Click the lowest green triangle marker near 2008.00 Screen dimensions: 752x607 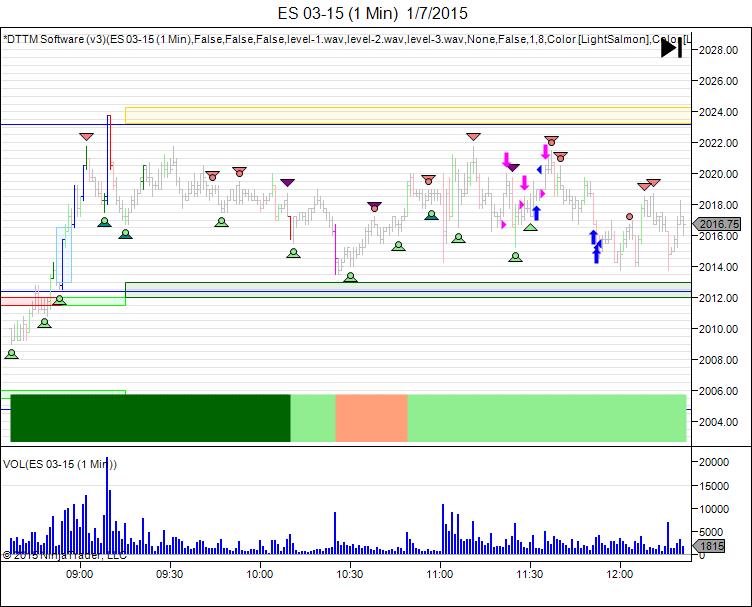point(12,354)
